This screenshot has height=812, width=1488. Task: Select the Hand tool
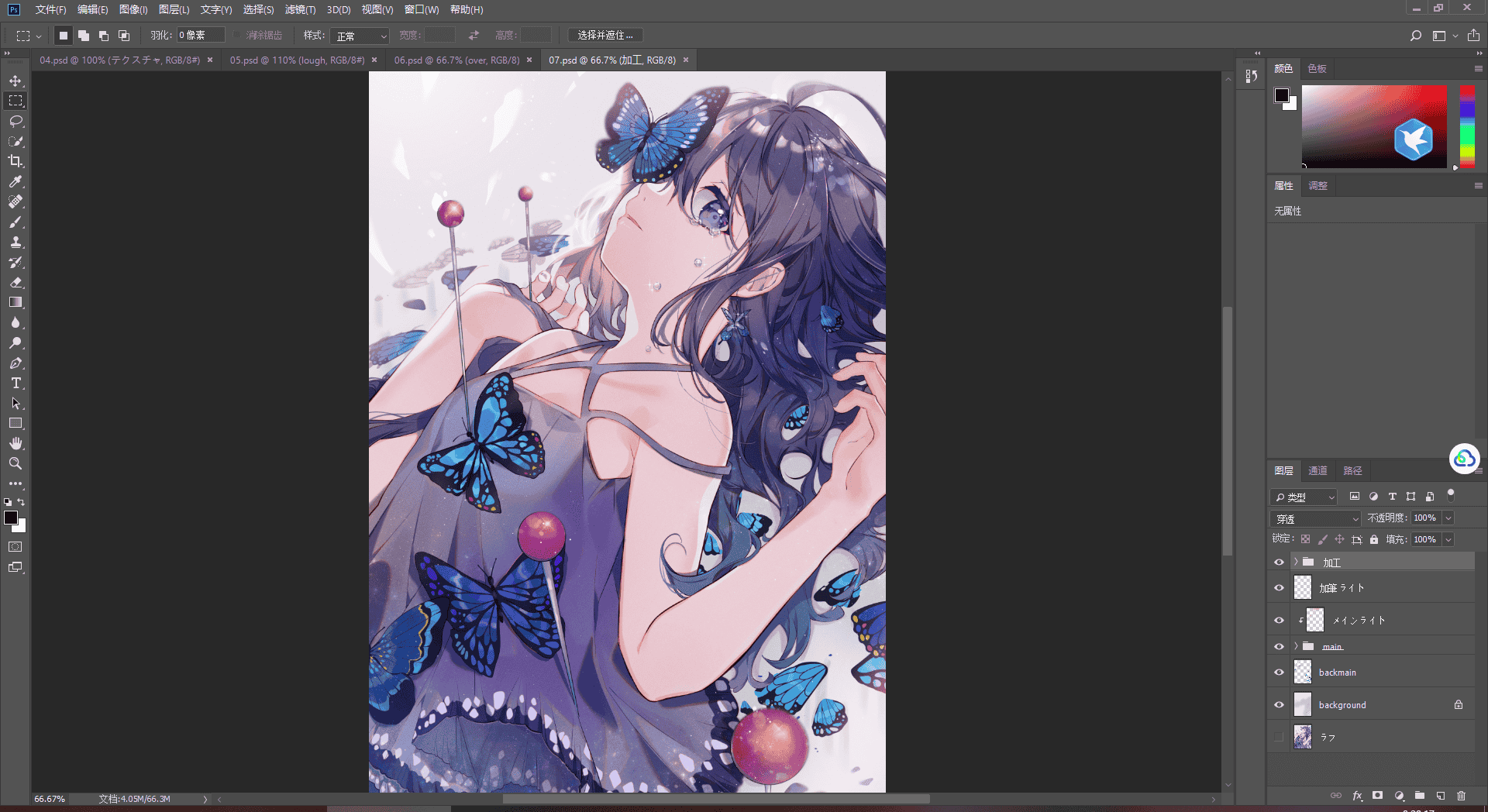[x=15, y=443]
